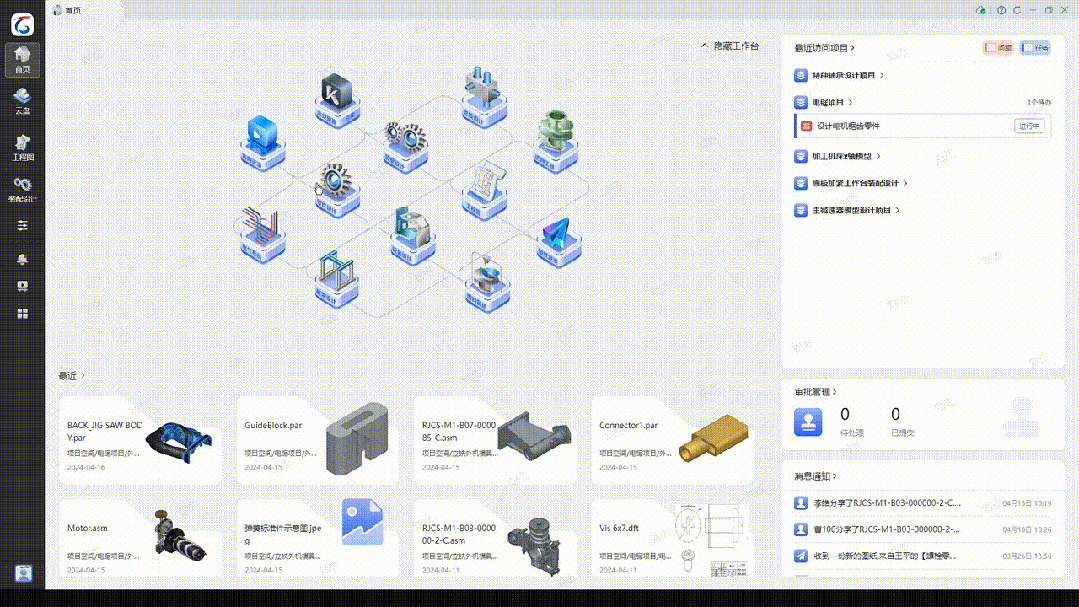Go to 首页 in the left sidebar
The width and height of the screenshot is (1079, 607).
22,60
